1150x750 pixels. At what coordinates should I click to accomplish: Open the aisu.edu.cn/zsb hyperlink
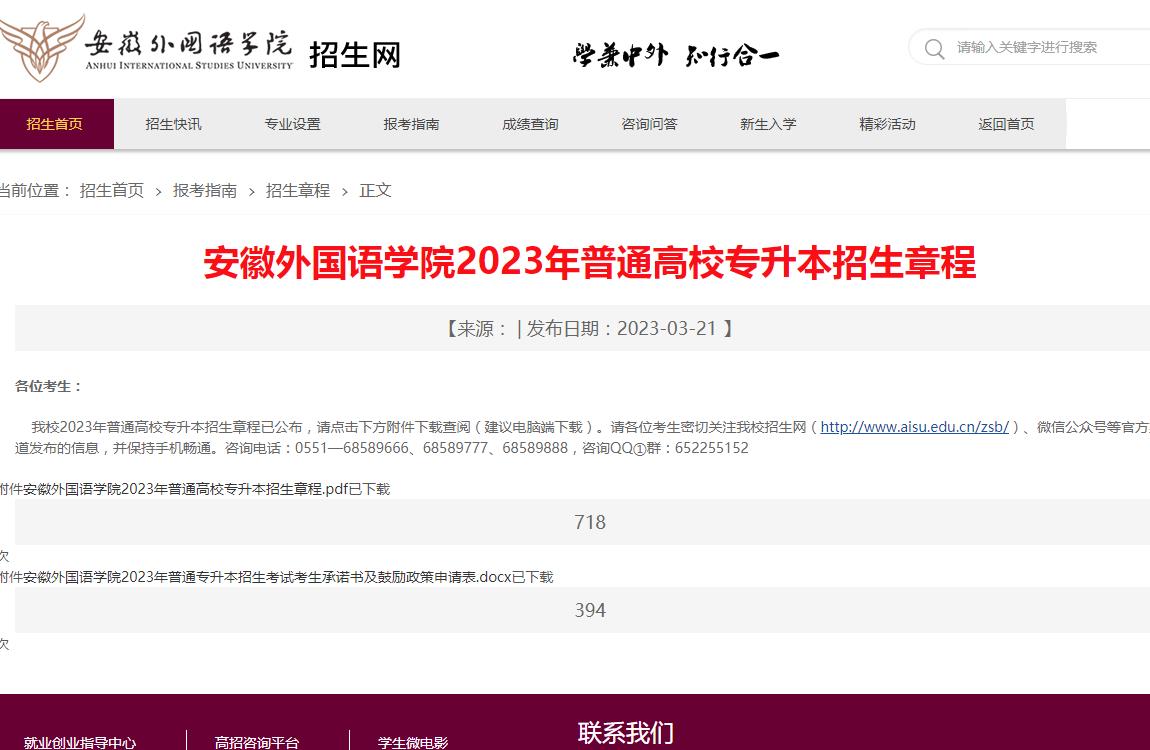pos(915,427)
